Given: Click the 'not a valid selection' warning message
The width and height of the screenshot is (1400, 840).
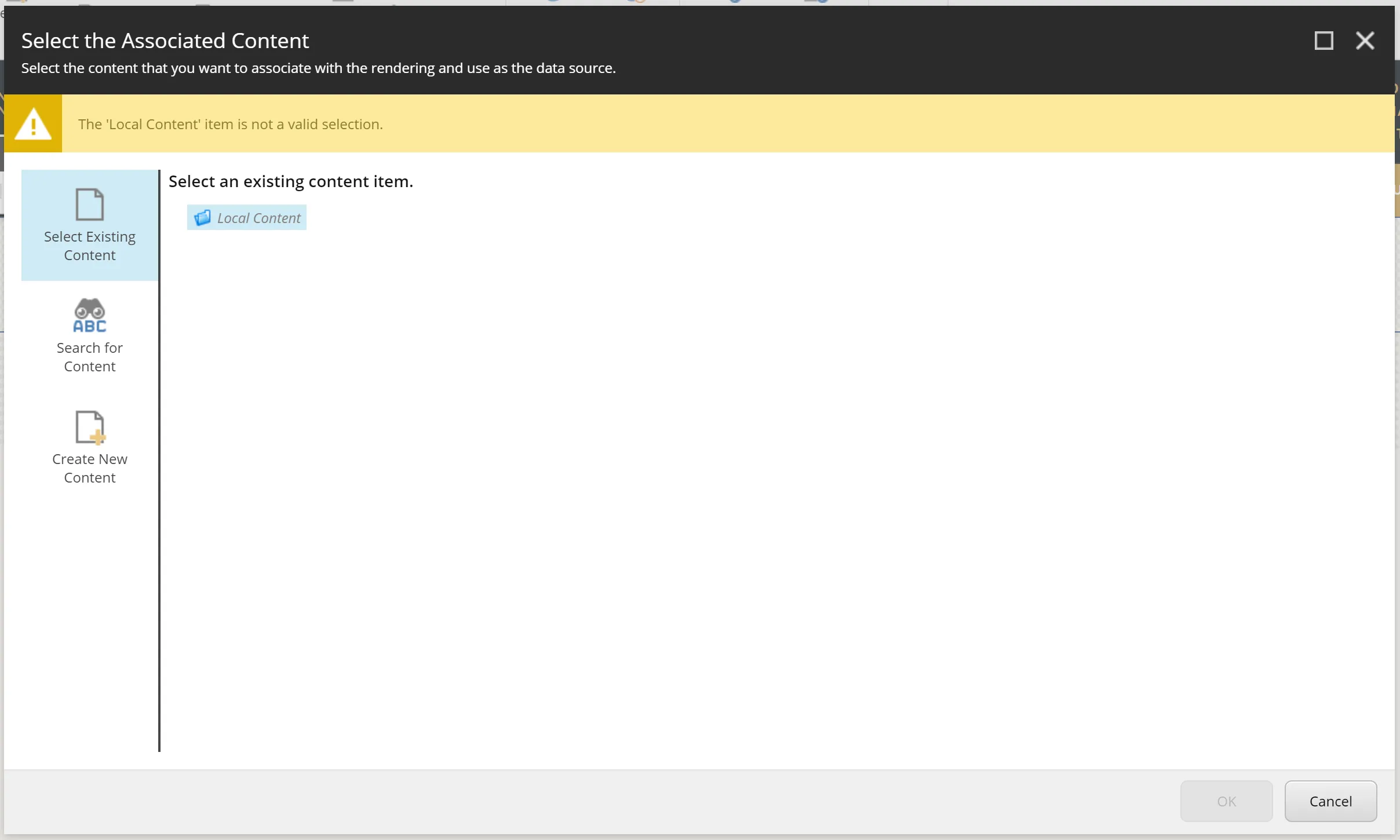Looking at the screenshot, I should [231, 125].
